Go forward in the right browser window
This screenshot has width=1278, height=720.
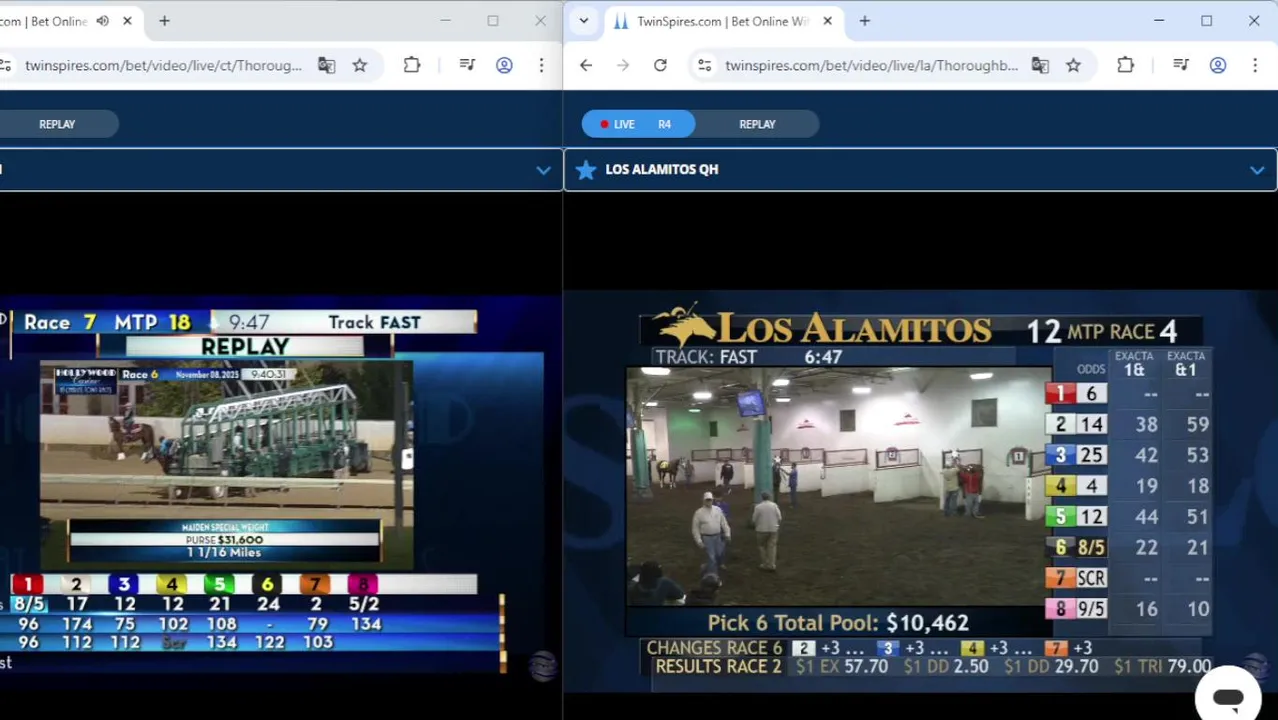(623, 65)
